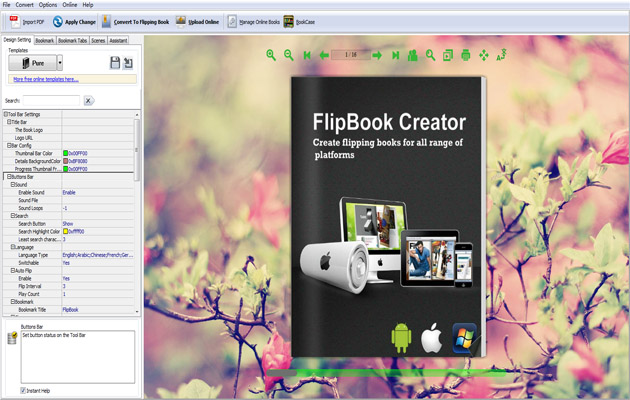630x400 pixels.
Task: Start auto flip play icon
Action: point(448,55)
